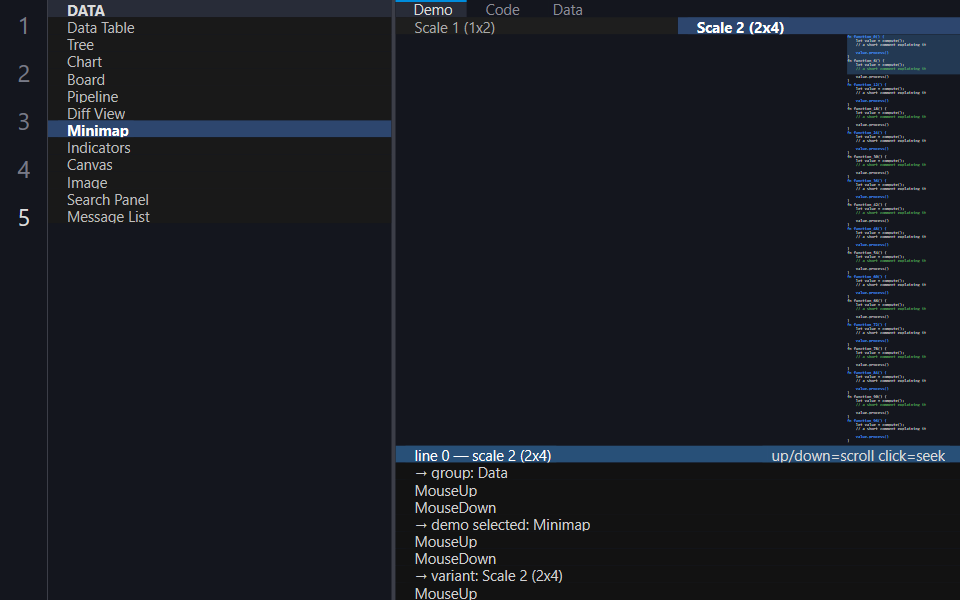Screen dimensions: 960x600
Task: Open the Code tab
Action: tap(502, 9)
